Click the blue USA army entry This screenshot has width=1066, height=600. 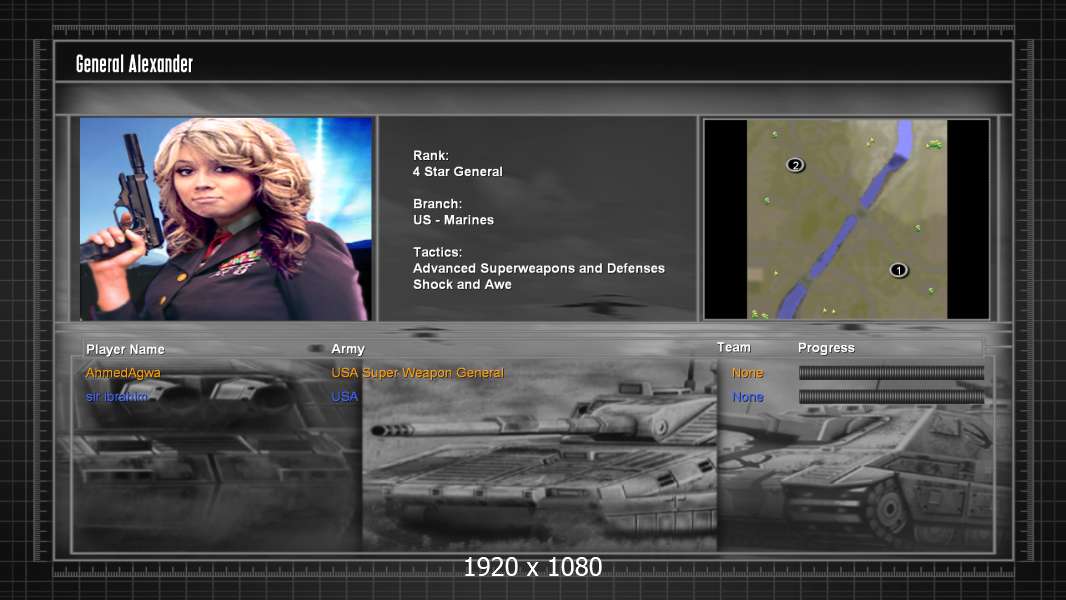click(345, 397)
